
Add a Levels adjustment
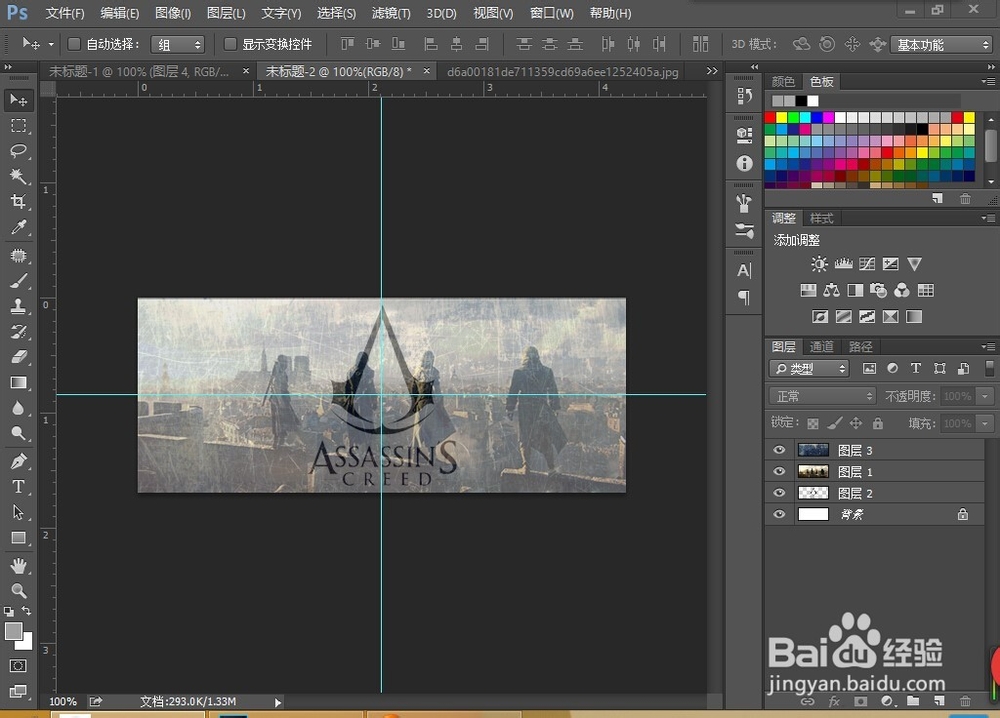[x=843, y=264]
